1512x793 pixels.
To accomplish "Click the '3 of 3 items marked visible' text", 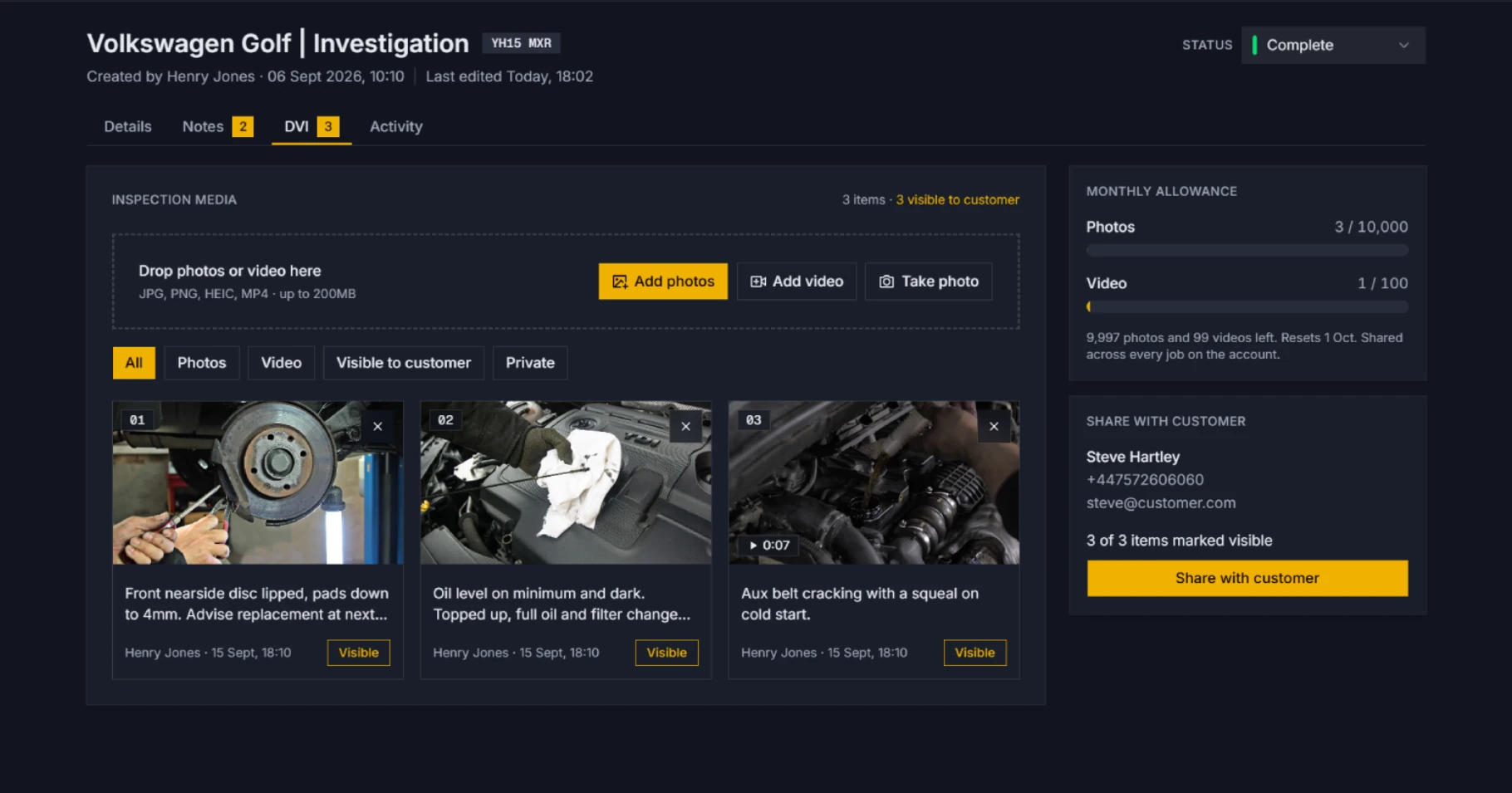I will [1179, 541].
